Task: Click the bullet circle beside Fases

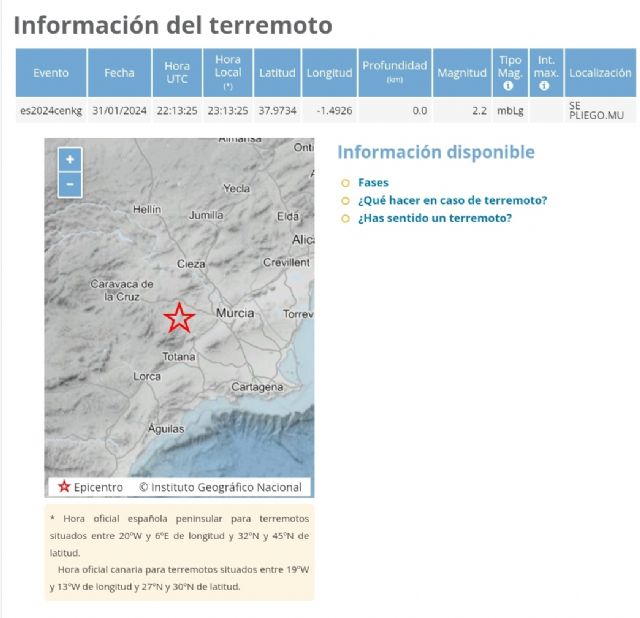Action: (x=345, y=183)
